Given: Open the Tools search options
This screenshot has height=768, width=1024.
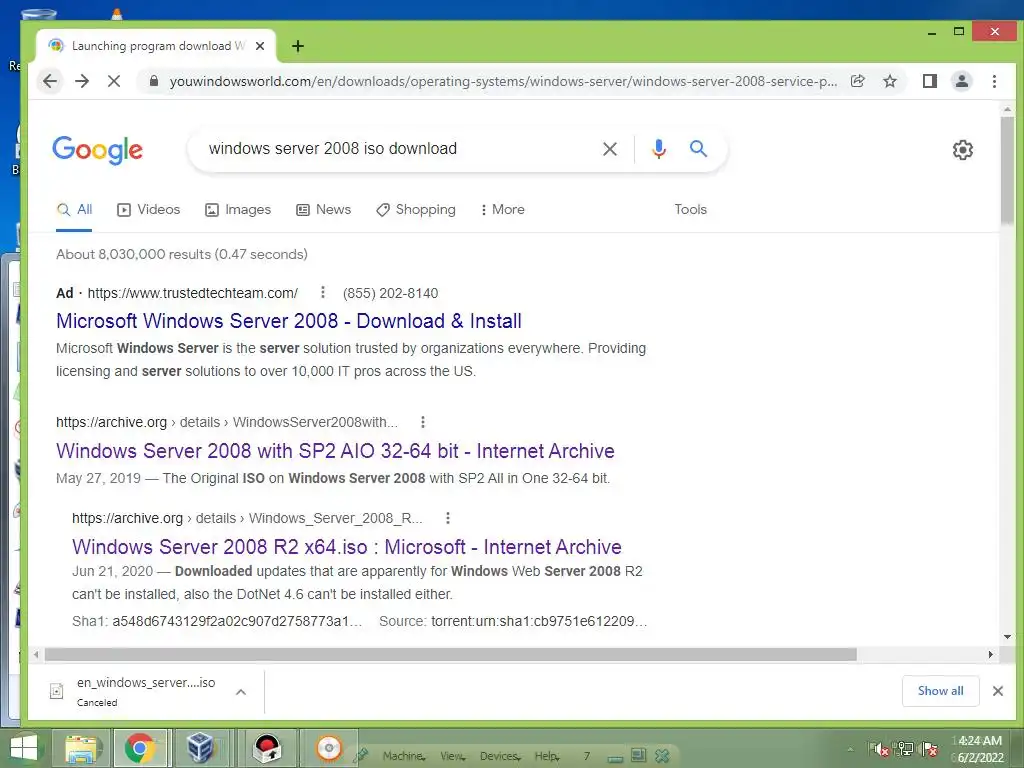Looking at the screenshot, I should 690,210.
